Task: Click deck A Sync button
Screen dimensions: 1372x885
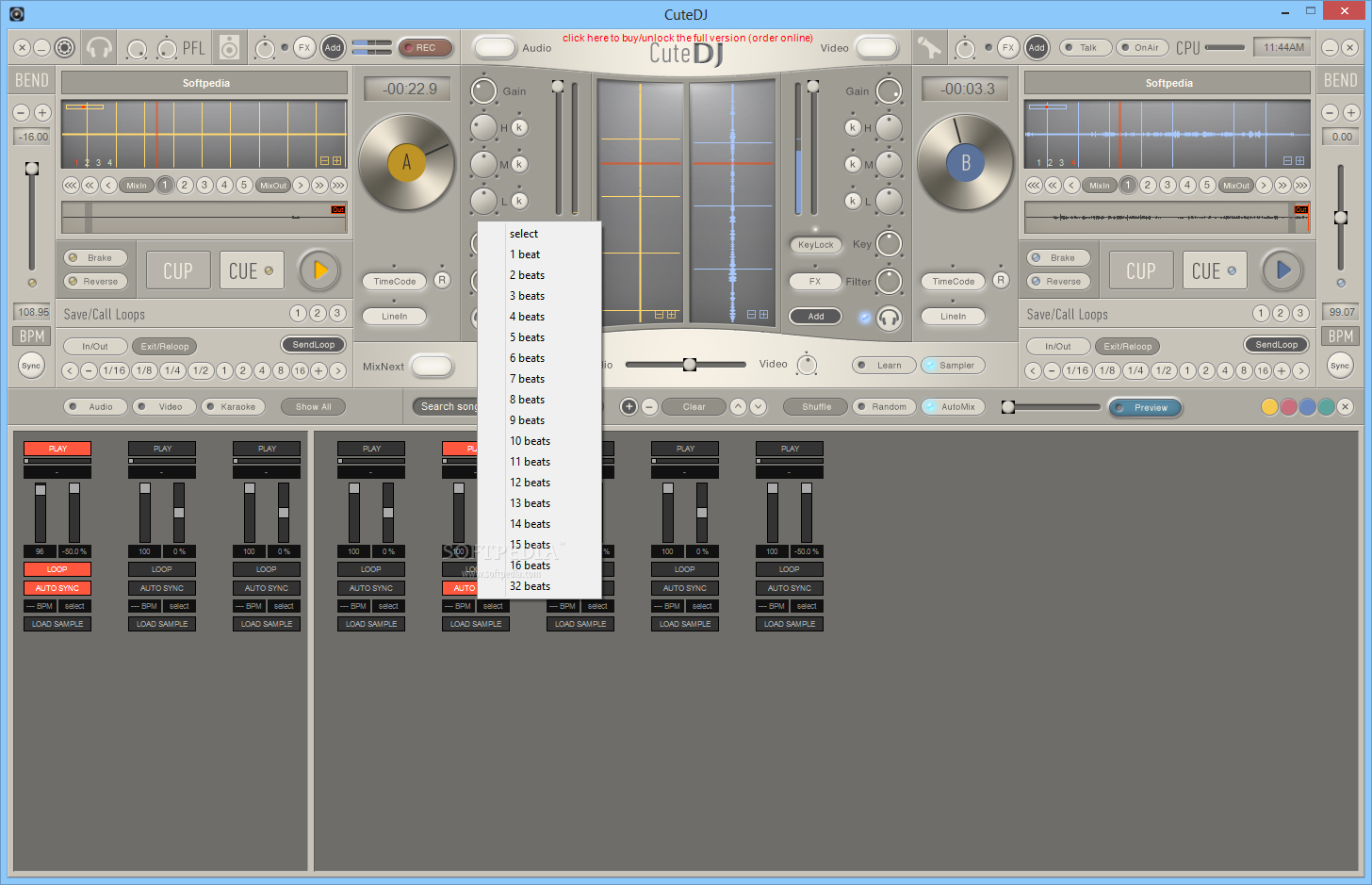Action: (31, 366)
